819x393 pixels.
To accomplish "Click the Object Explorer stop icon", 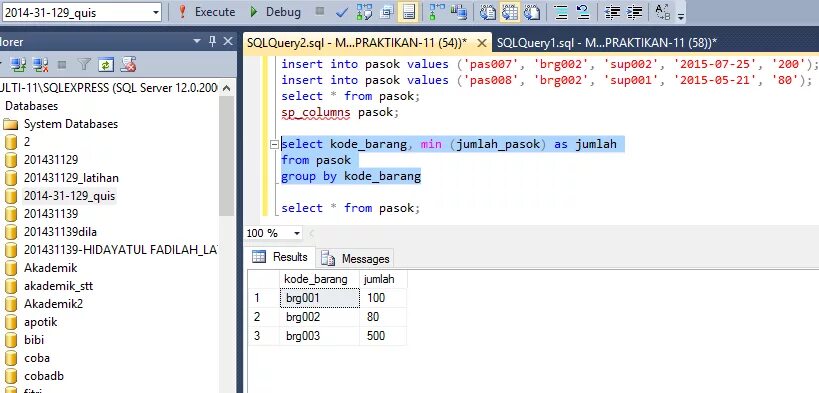I will pos(62,65).
